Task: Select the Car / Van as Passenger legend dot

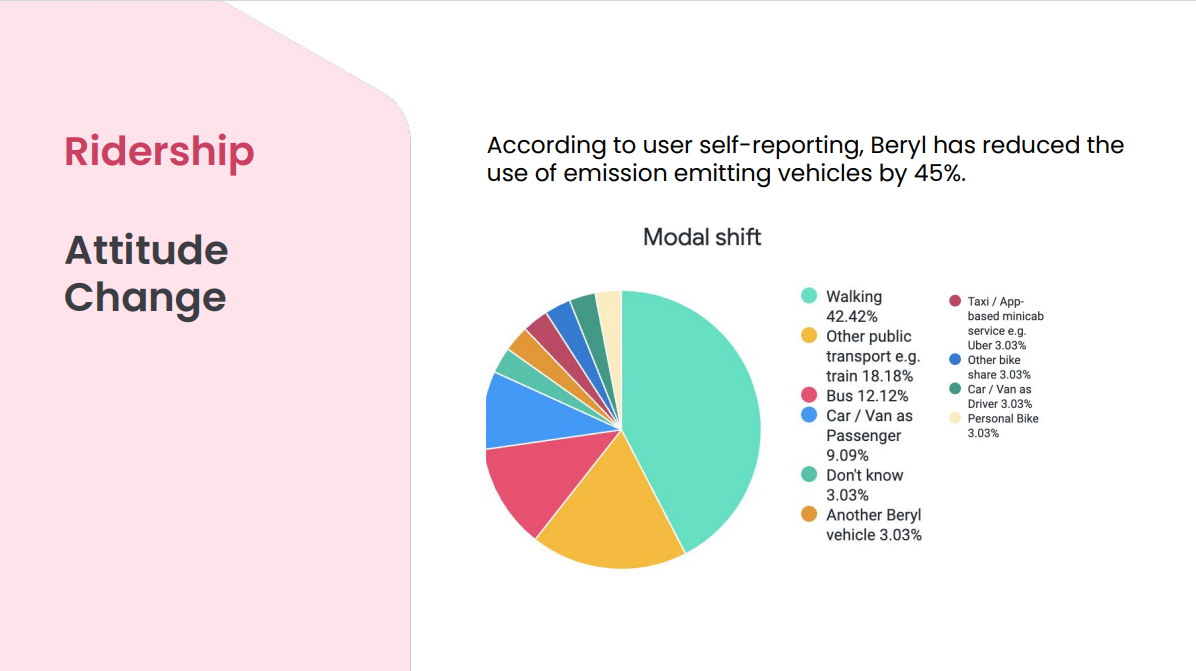Action: pyautogui.click(x=809, y=415)
